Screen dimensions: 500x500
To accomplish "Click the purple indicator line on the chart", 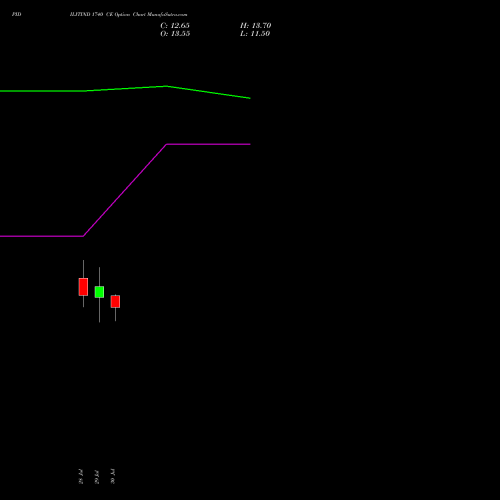I will [x=125, y=190].
